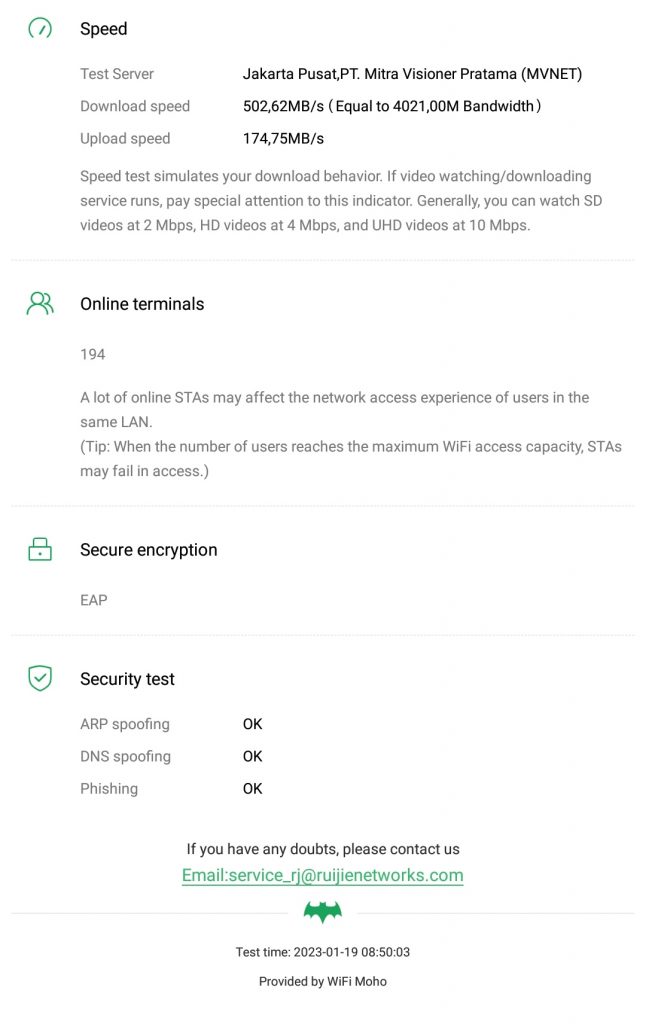
Task: Select the Jakarta Pusat test server text
Action: tap(412, 74)
